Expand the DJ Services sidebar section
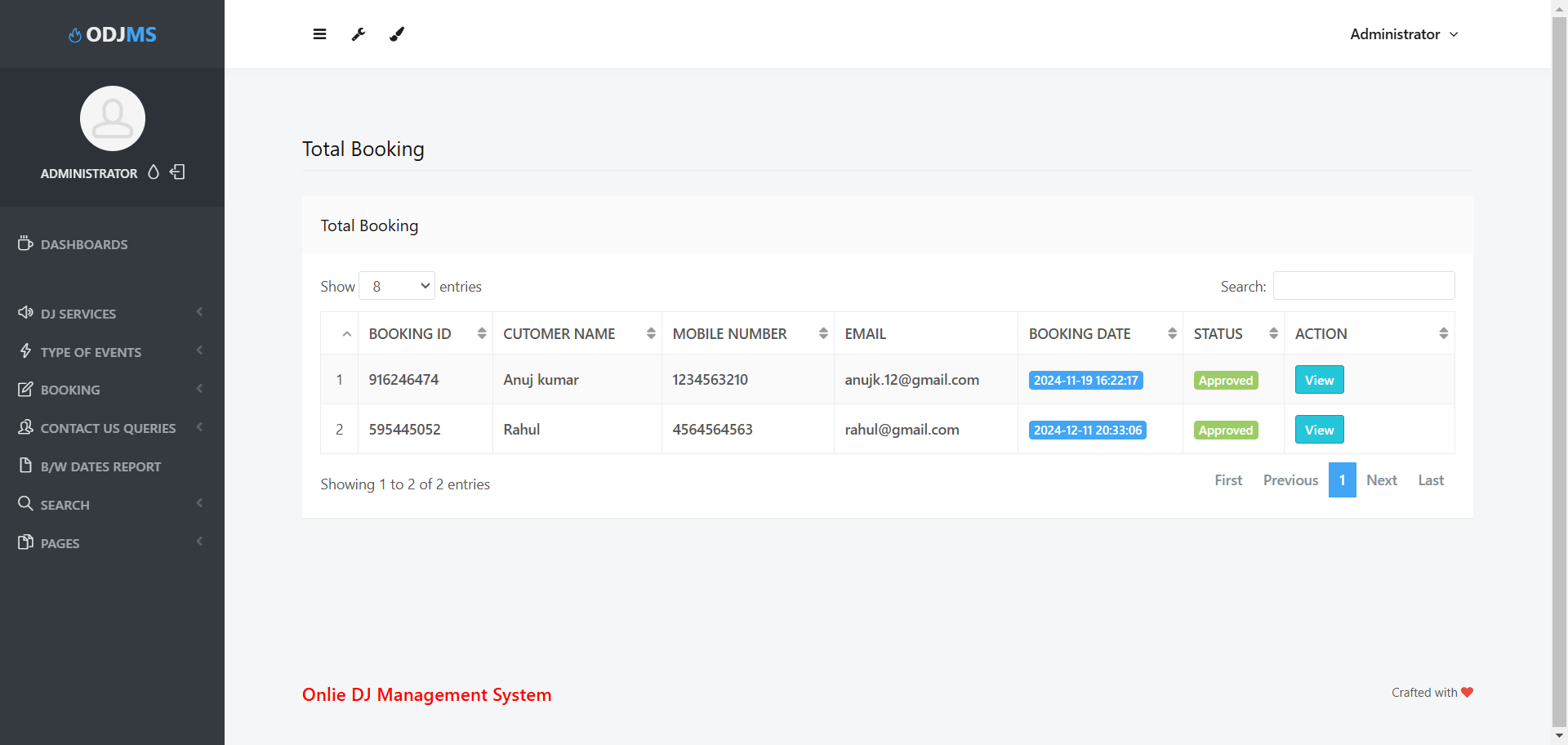This screenshot has width=1568, height=745. click(78, 313)
